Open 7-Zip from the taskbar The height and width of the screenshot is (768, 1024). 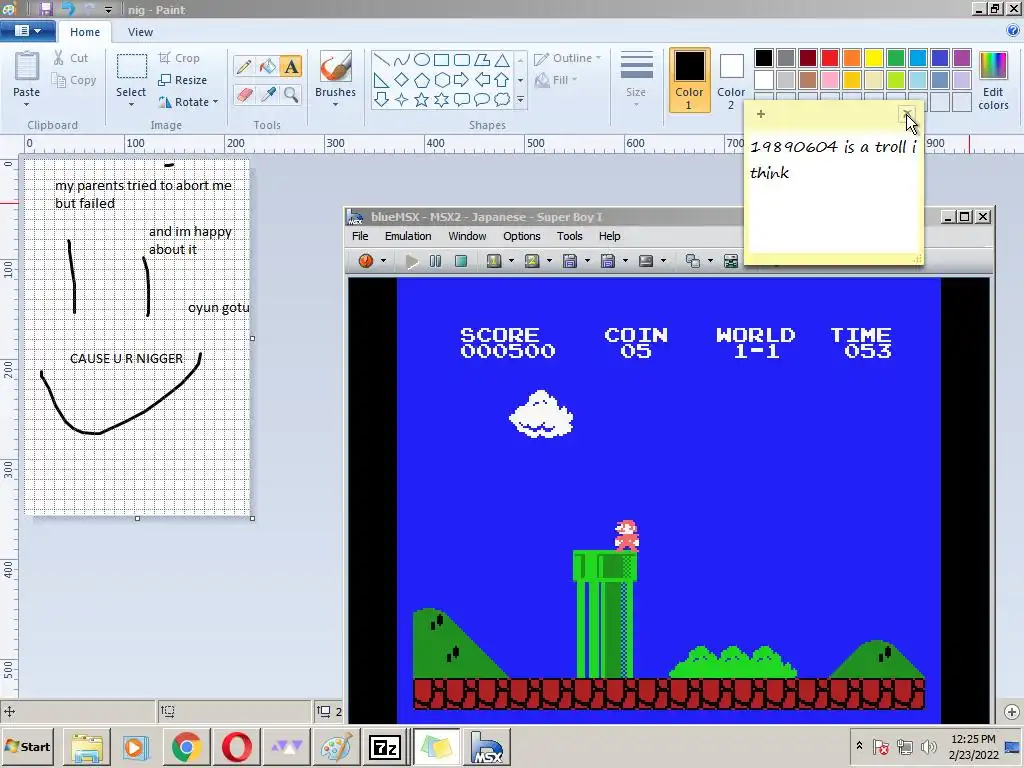(385, 746)
